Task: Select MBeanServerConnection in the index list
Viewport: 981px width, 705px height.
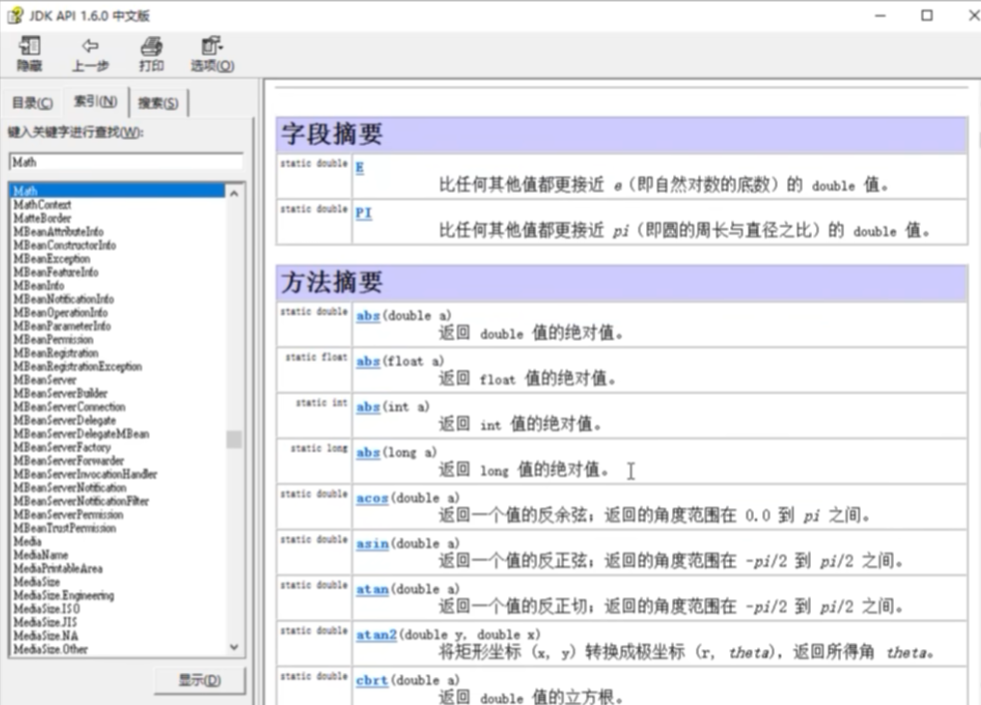Action: 69,407
